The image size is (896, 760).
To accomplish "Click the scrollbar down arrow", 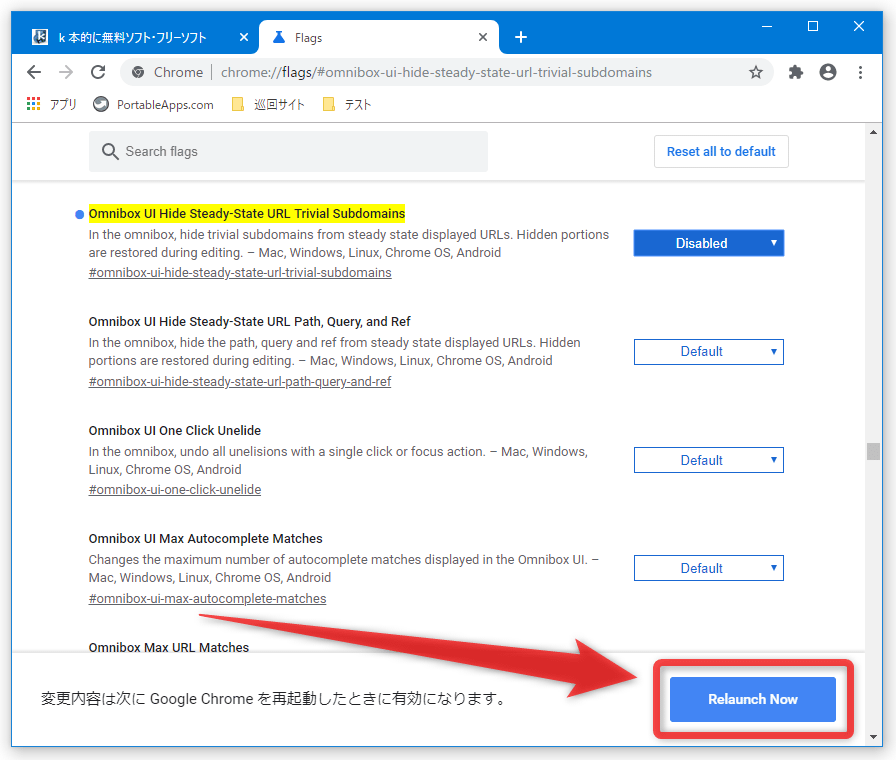I will pos(873,737).
